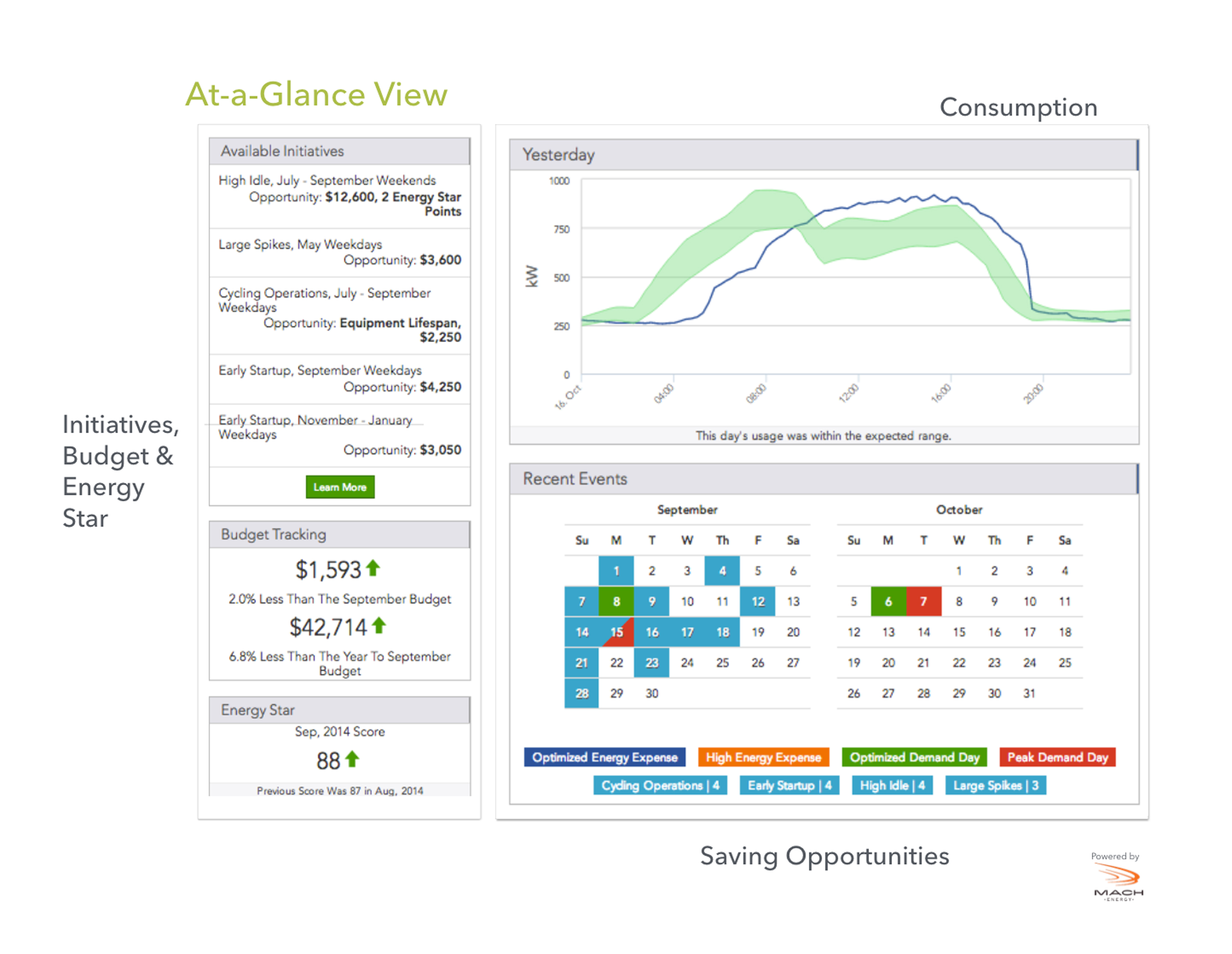This screenshot has width=1232, height=954.
Task: Click the 1000 kW y-axis label
Action: tap(559, 180)
